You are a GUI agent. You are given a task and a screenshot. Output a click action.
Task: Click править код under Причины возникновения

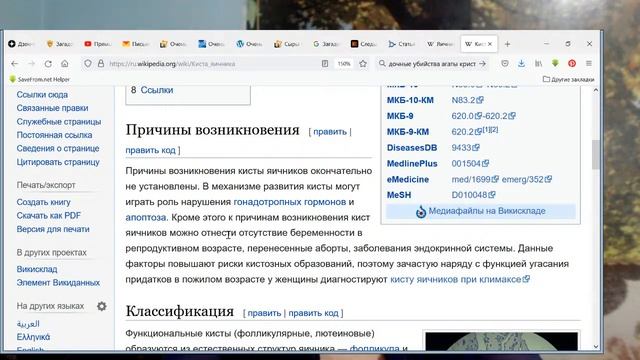(150, 150)
